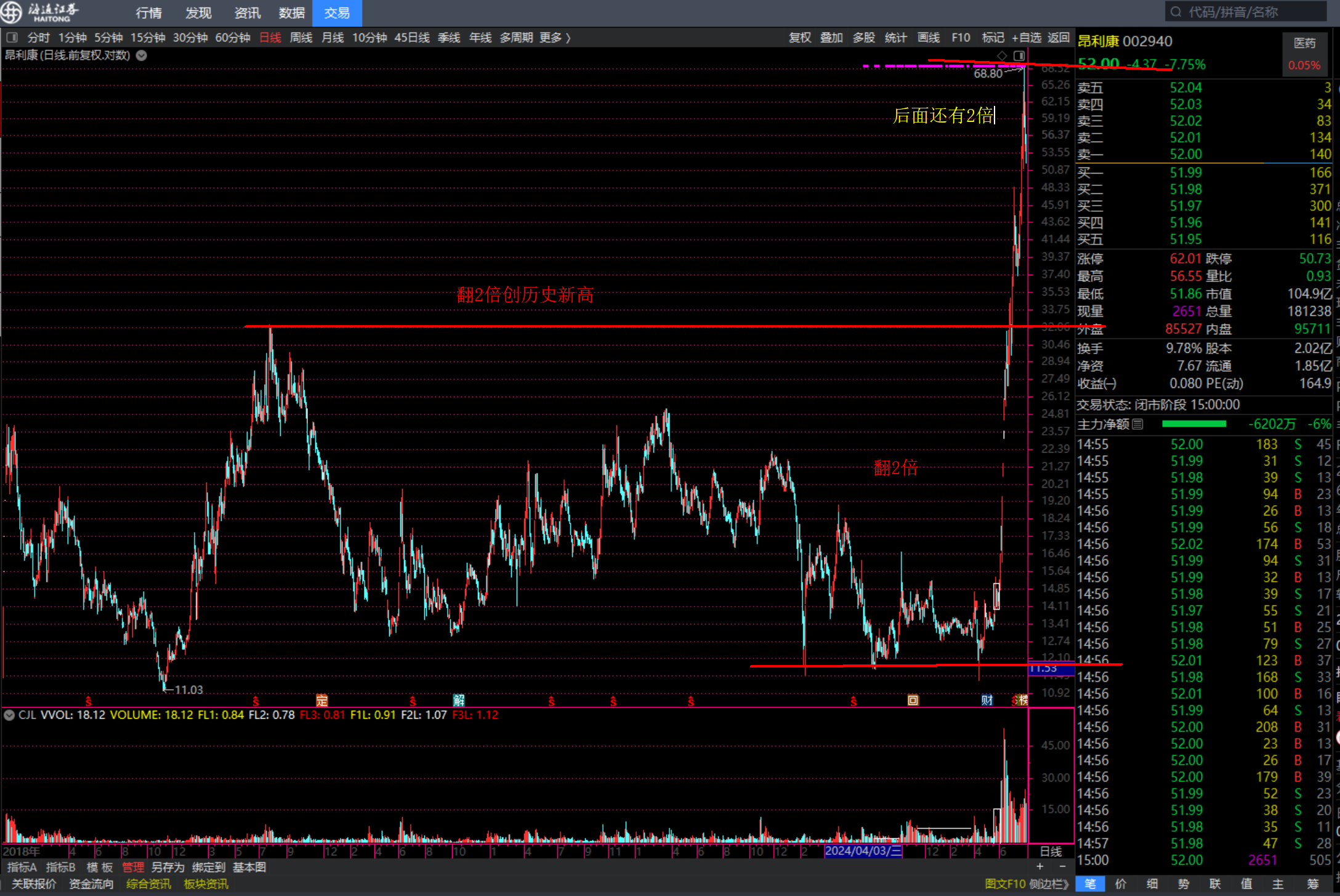Viewport: 1340px width, 896px height.
Task: Click the 叠加 overlay button
Action: click(831, 38)
